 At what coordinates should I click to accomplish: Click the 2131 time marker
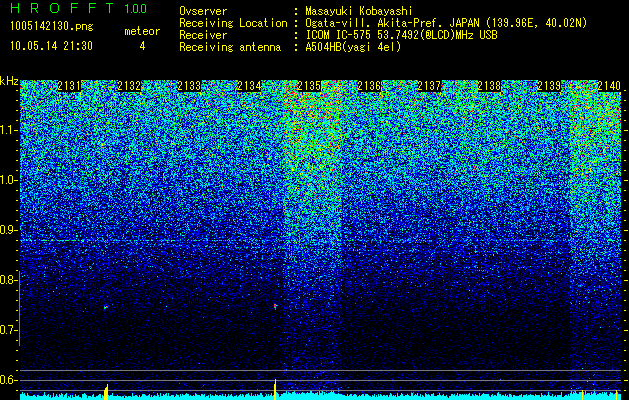[x=69, y=86]
